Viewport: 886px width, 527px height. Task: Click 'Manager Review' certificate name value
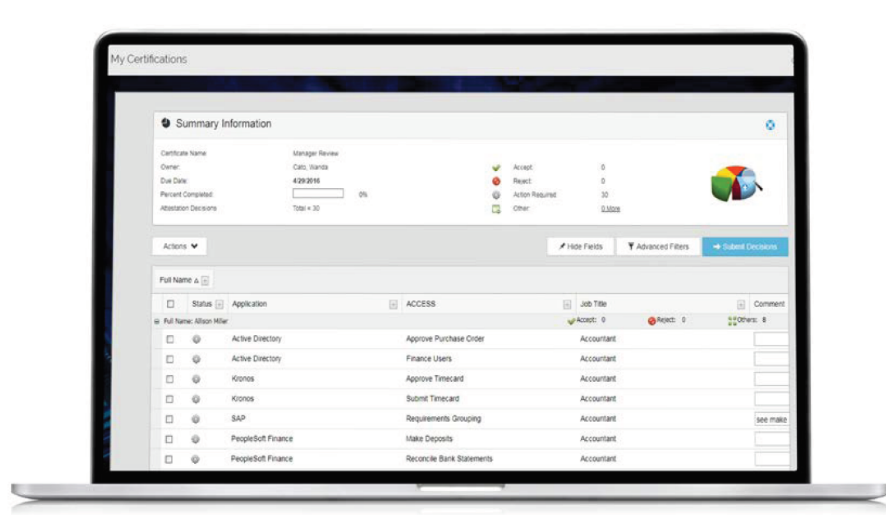[315, 154]
